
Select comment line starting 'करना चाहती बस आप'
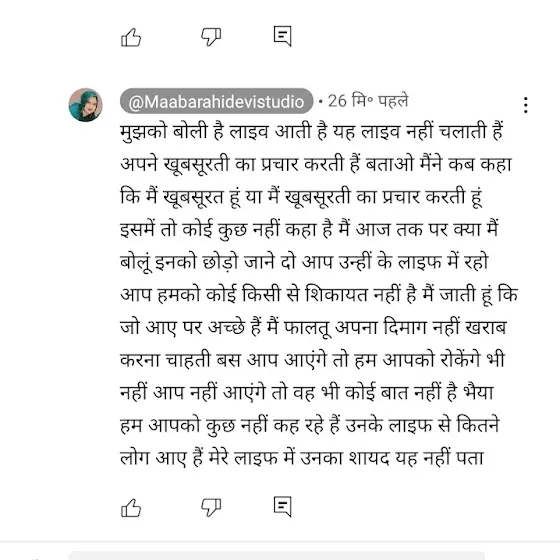[x=312, y=360]
